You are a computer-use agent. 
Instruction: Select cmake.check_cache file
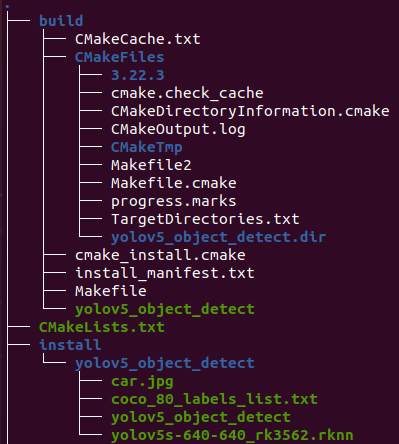pyautogui.click(x=187, y=93)
